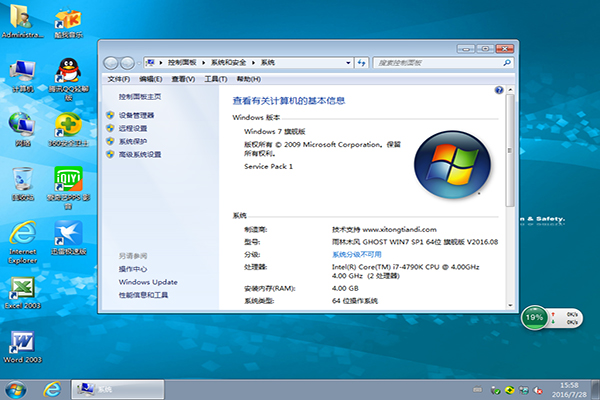
Task: Launch the iQIYI PPS video shortcut
Action: pos(68,188)
